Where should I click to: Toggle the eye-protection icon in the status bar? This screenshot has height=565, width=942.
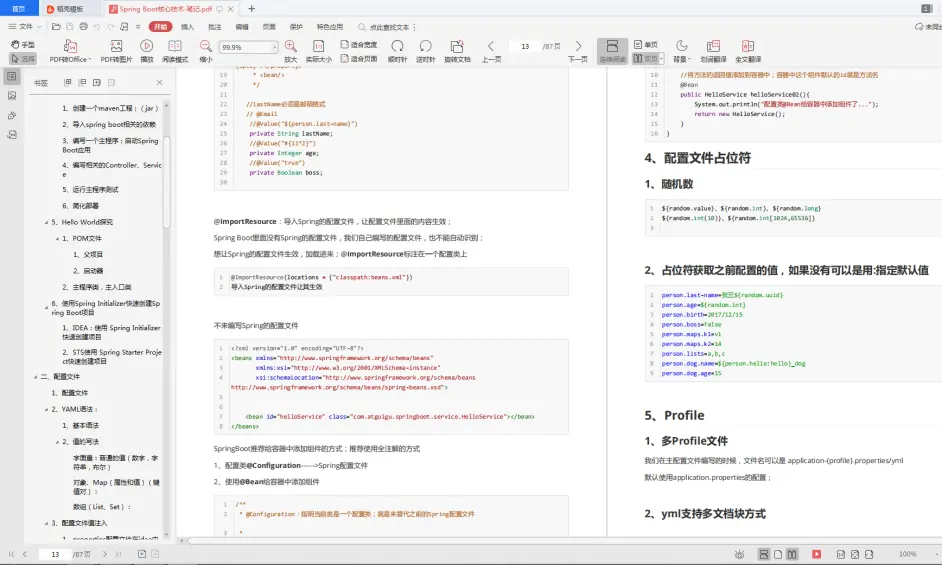tap(740, 554)
